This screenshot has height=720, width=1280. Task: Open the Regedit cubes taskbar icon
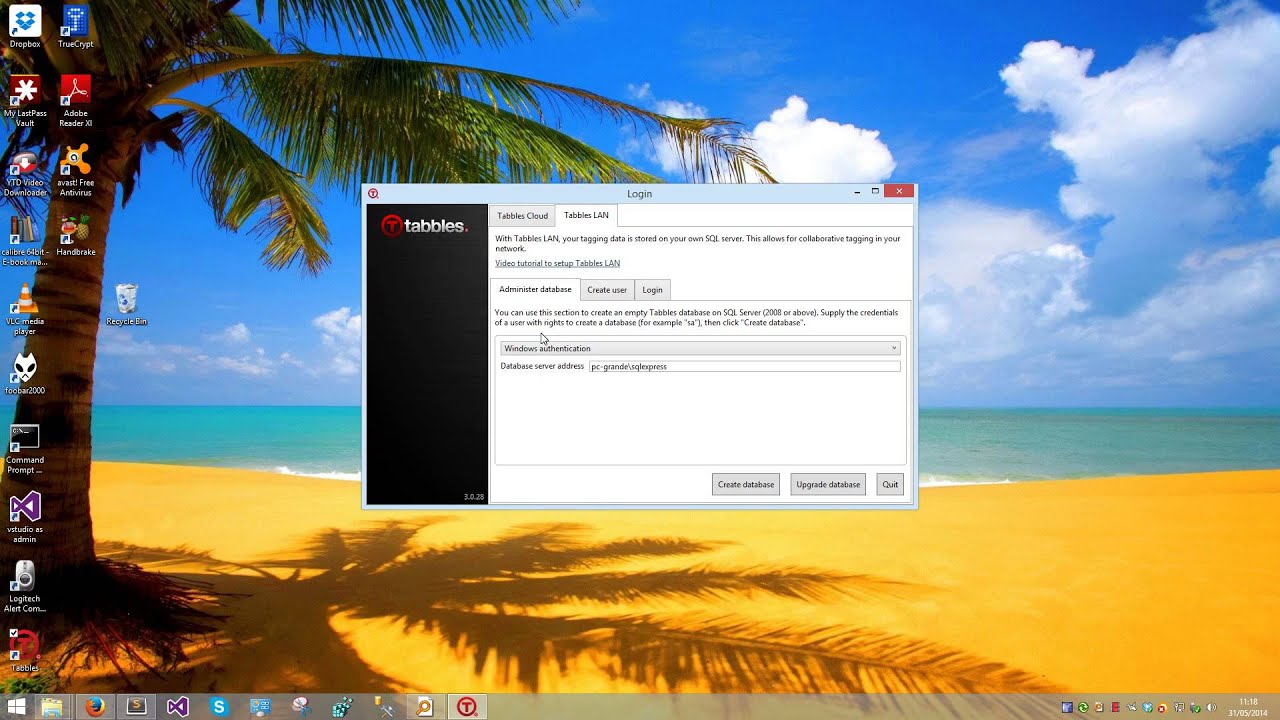[342, 707]
